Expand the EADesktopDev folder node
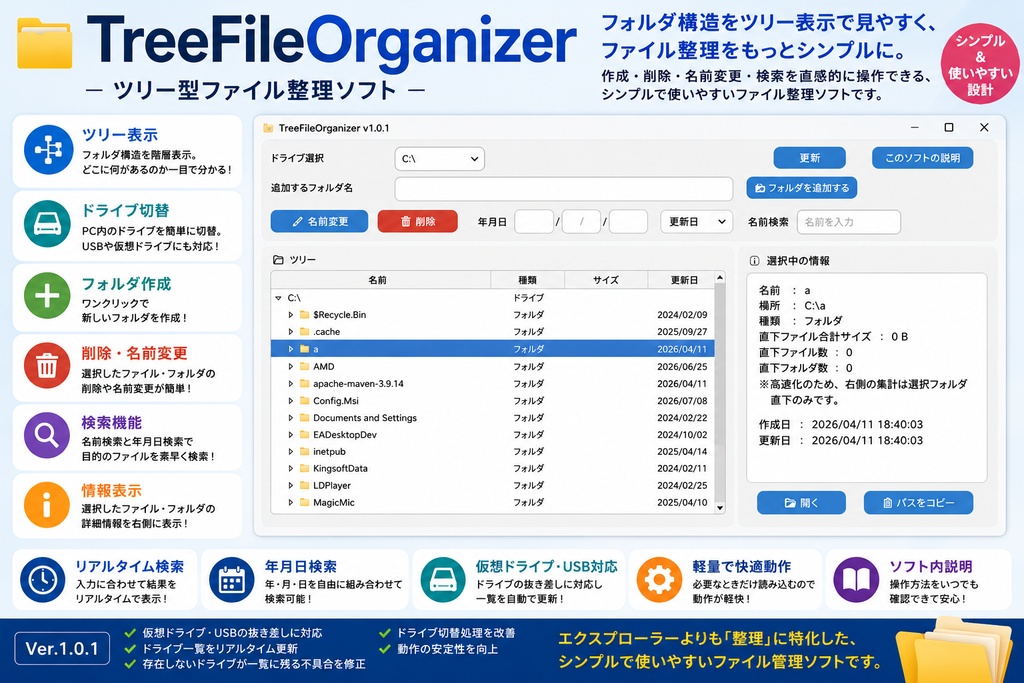This screenshot has height=683, width=1024. coord(291,434)
